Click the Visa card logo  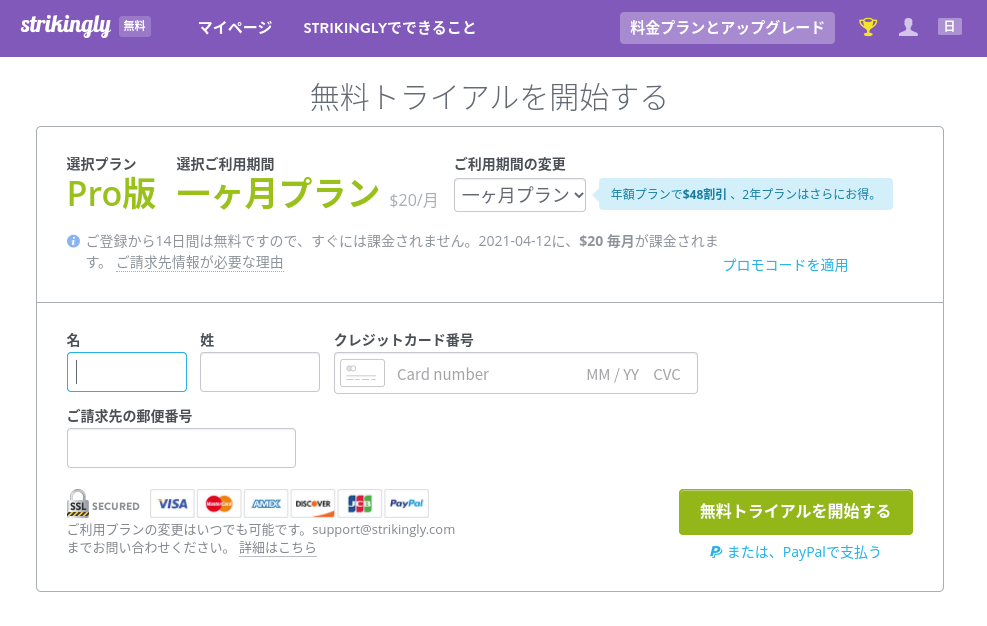tap(172, 504)
